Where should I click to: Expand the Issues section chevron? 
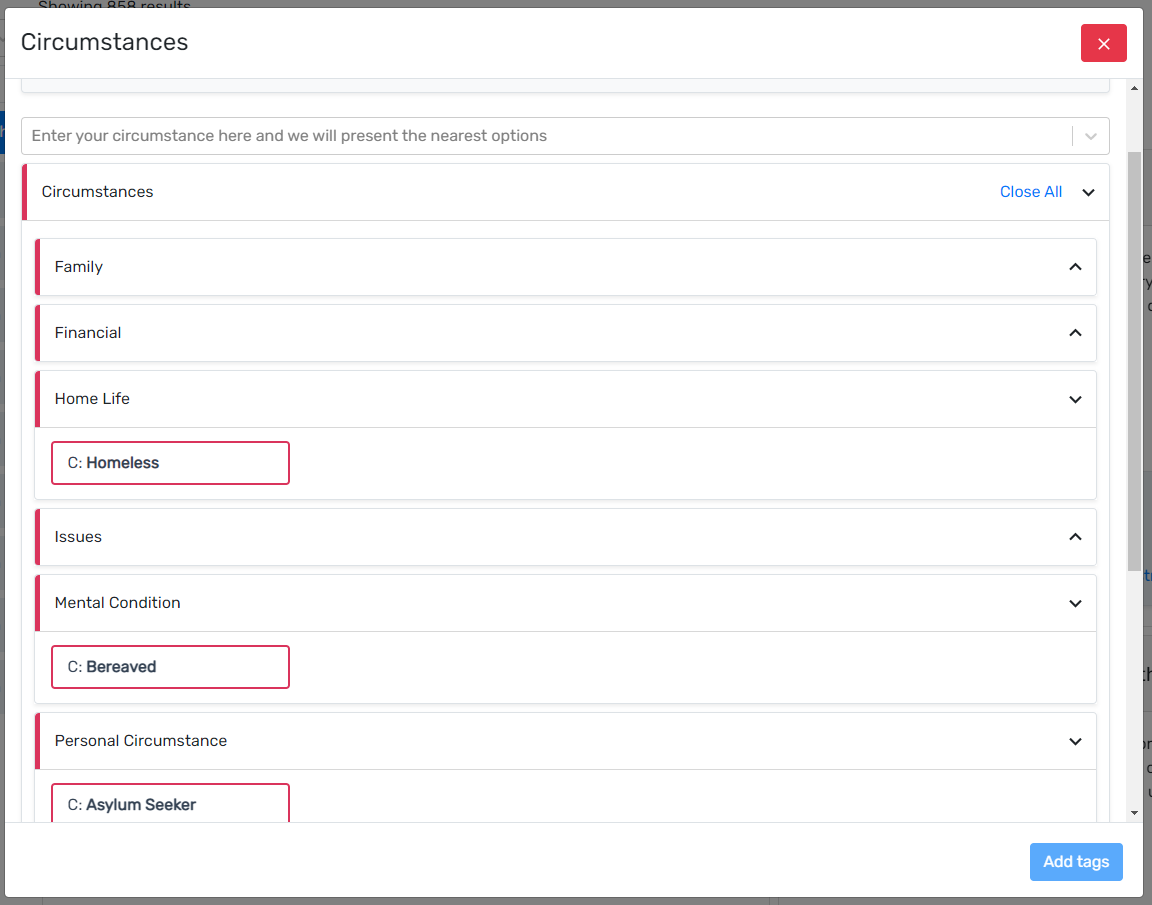[1075, 537]
